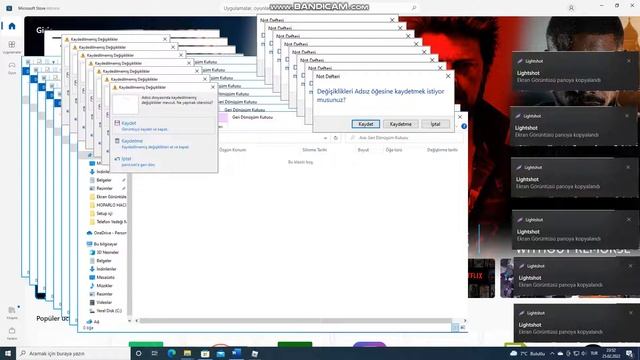Click Kaydet in the Not Defteri dialog
640x360 pixels.
[366, 124]
